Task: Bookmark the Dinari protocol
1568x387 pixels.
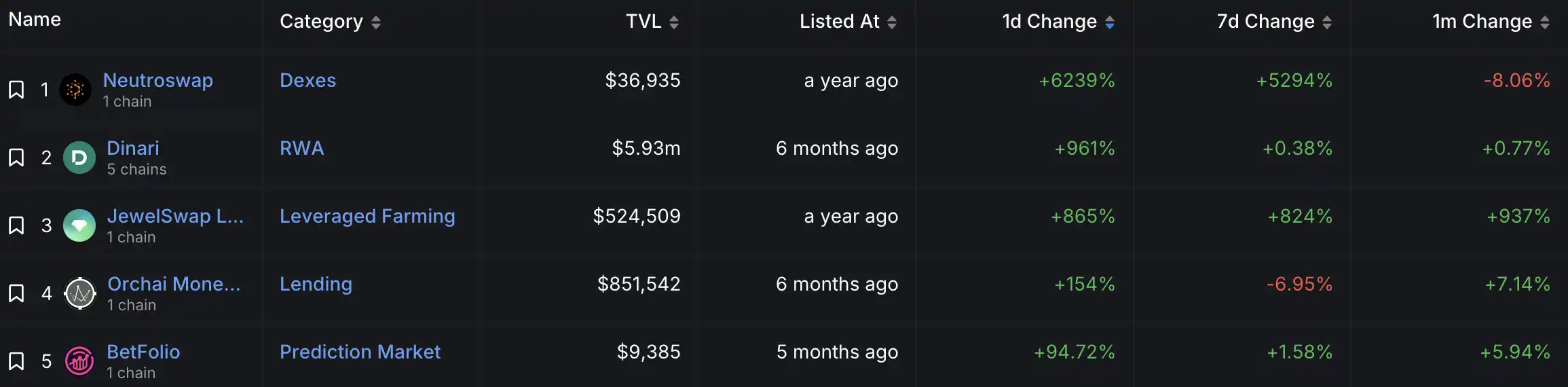Action: (x=16, y=158)
